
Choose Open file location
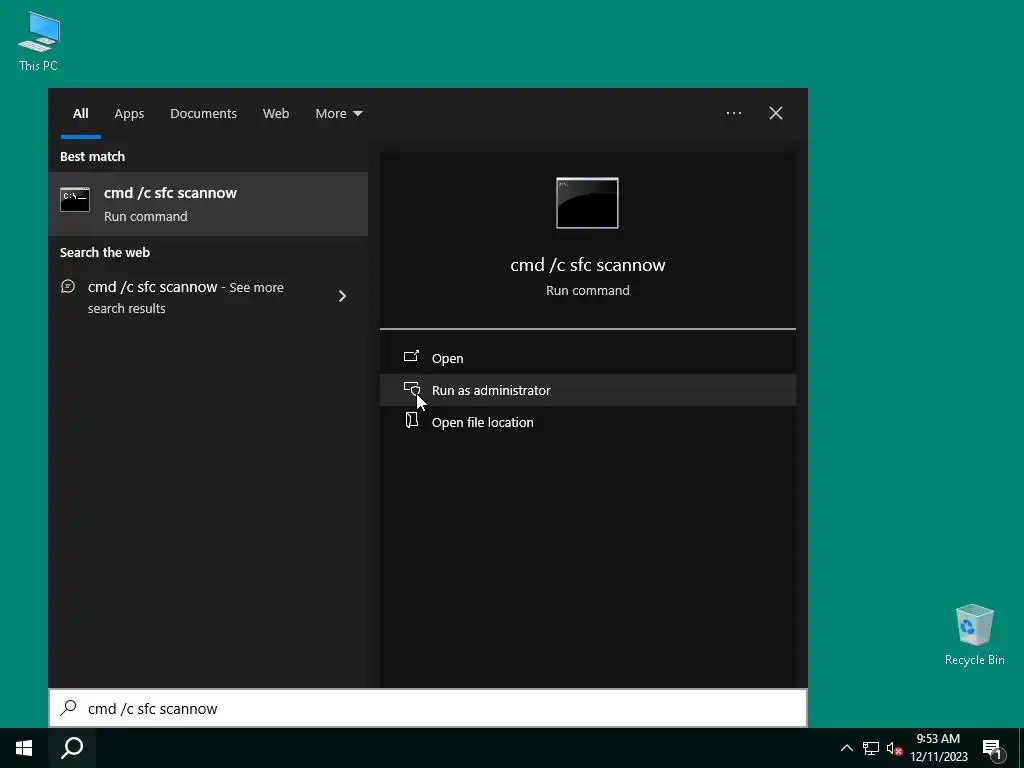[x=588, y=422]
